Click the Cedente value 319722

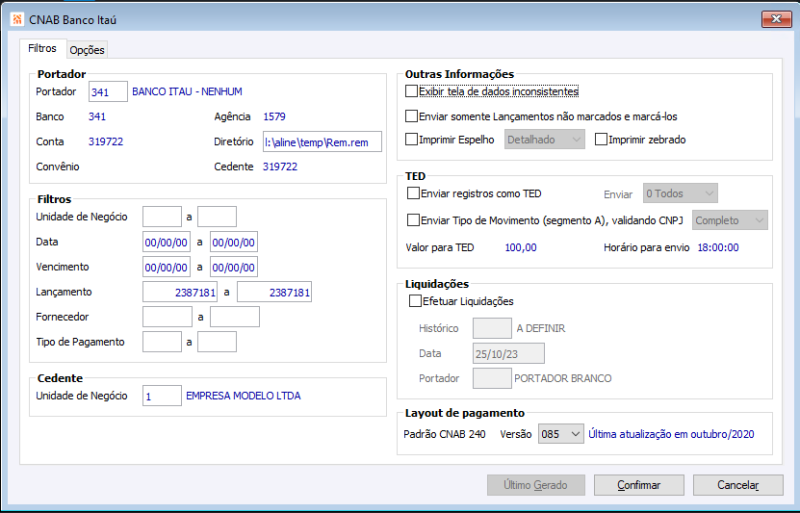280,166
